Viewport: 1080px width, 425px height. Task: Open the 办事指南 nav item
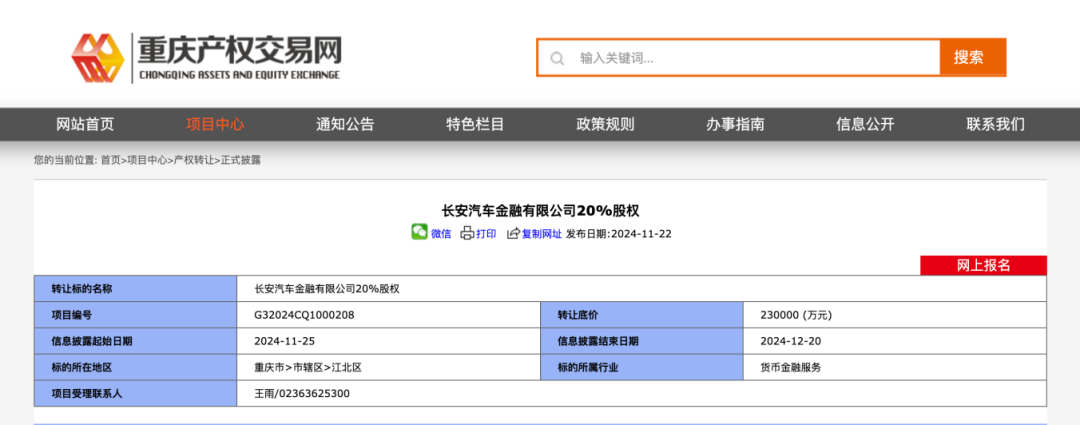pos(735,125)
